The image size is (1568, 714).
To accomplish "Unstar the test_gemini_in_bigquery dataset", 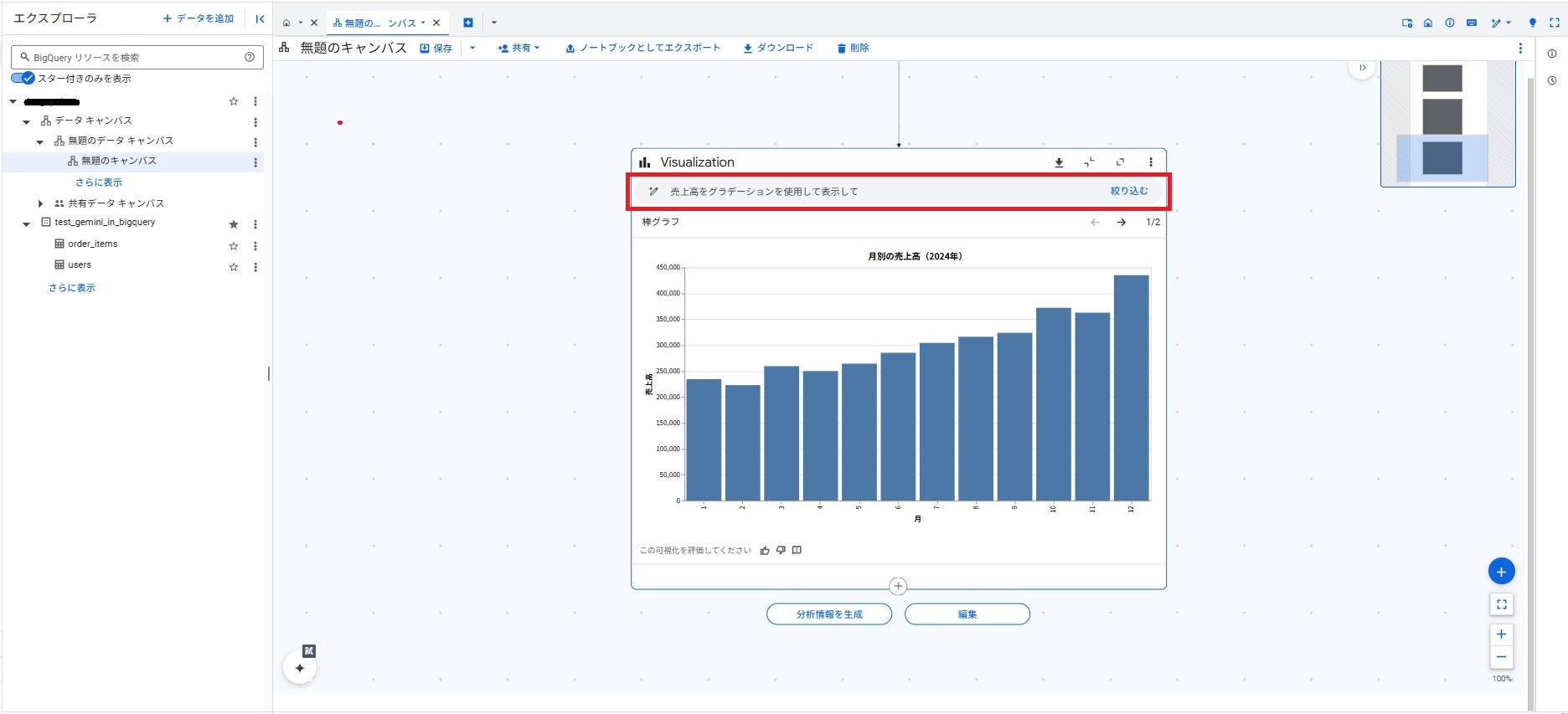I will [x=234, y=224].
